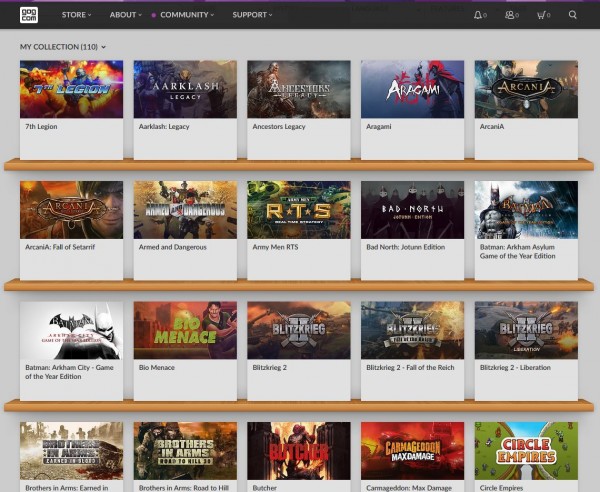This screenshot has width=600, height=492.
Task: Open Butcher game cover
Action: (x=299, y=451)
